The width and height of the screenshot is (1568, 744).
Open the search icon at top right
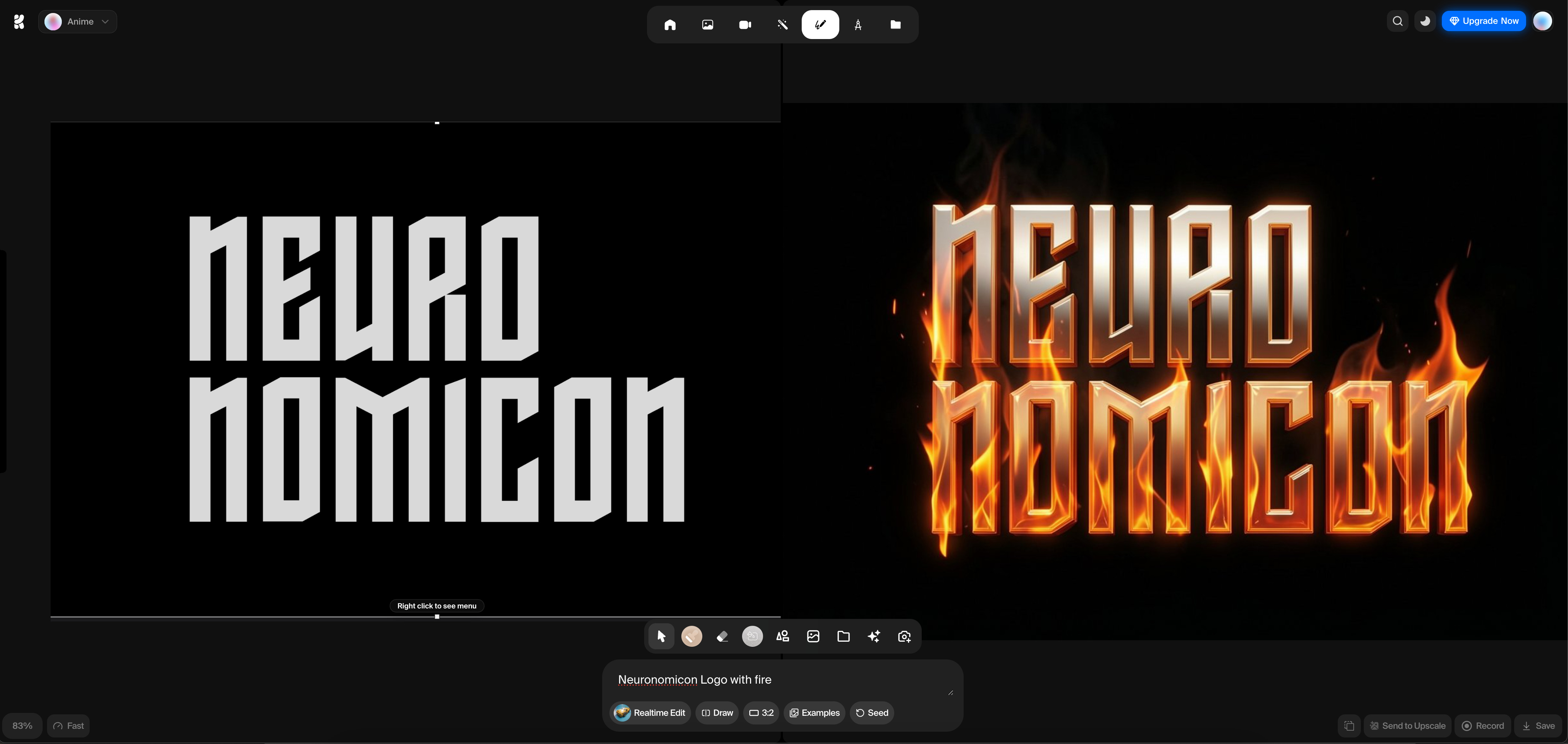click(1397, 21)
